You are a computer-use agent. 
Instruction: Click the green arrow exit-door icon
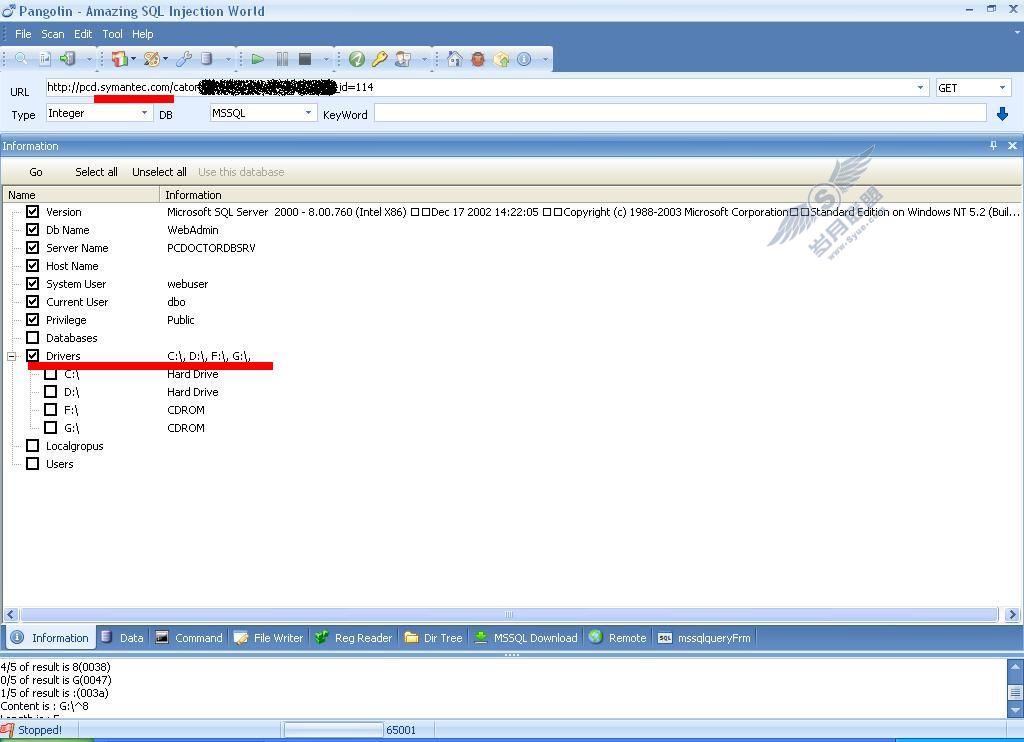68,59
